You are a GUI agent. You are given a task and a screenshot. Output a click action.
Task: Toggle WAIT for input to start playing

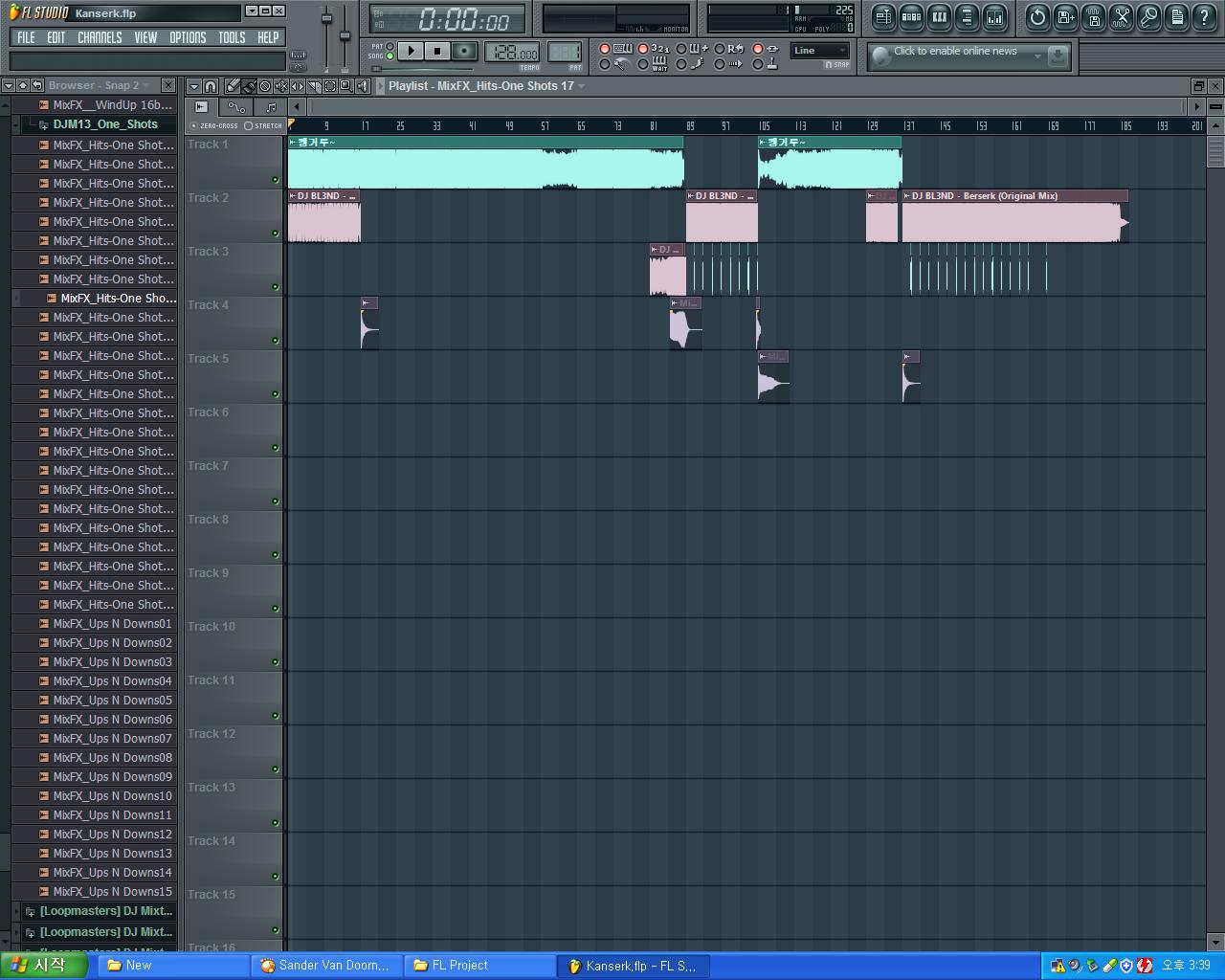point(643,64)
